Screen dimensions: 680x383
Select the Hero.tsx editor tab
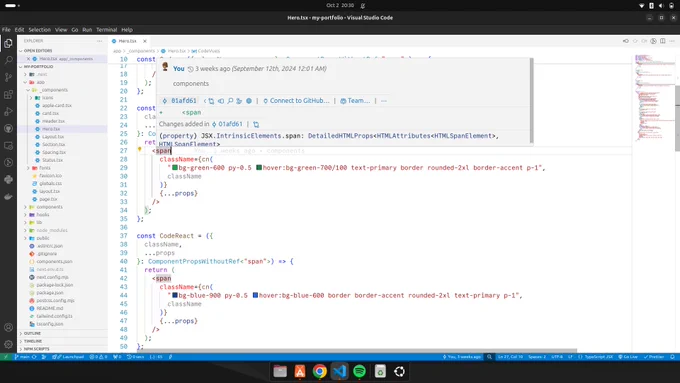pos(128,41)
